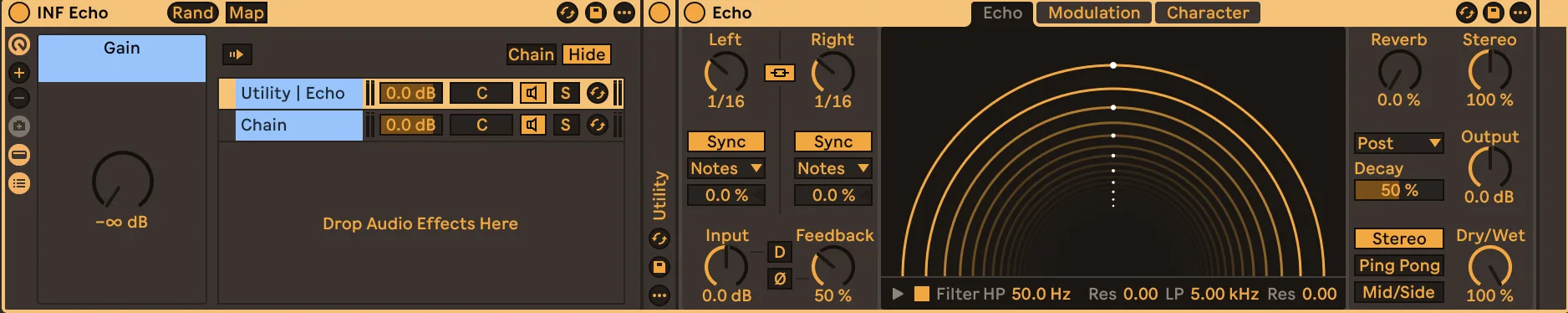The width and height of the screenshot is (1568, 313).
Task: Click the right delay offset 0.0 % field
Action: 832,195
